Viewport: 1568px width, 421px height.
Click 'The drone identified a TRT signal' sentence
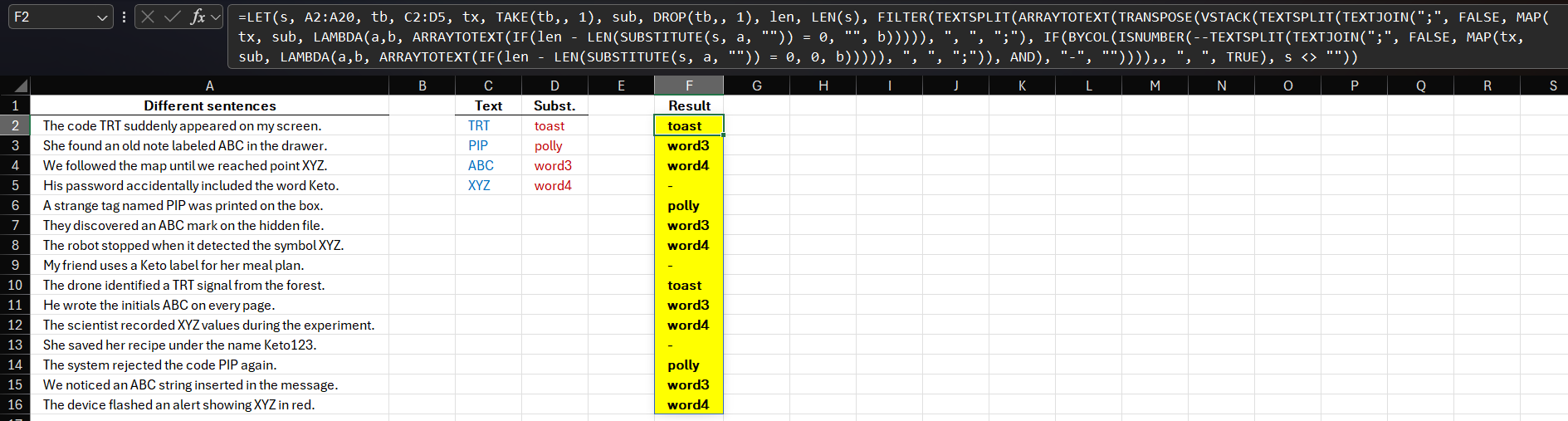pos(210,285)
